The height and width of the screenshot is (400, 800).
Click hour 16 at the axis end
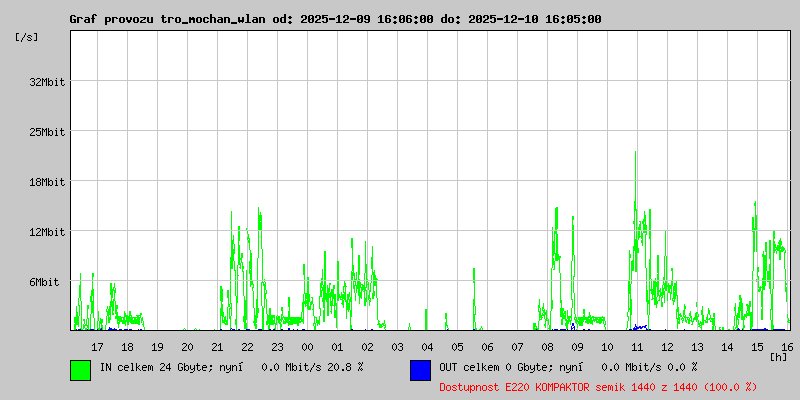pos(787,346)
